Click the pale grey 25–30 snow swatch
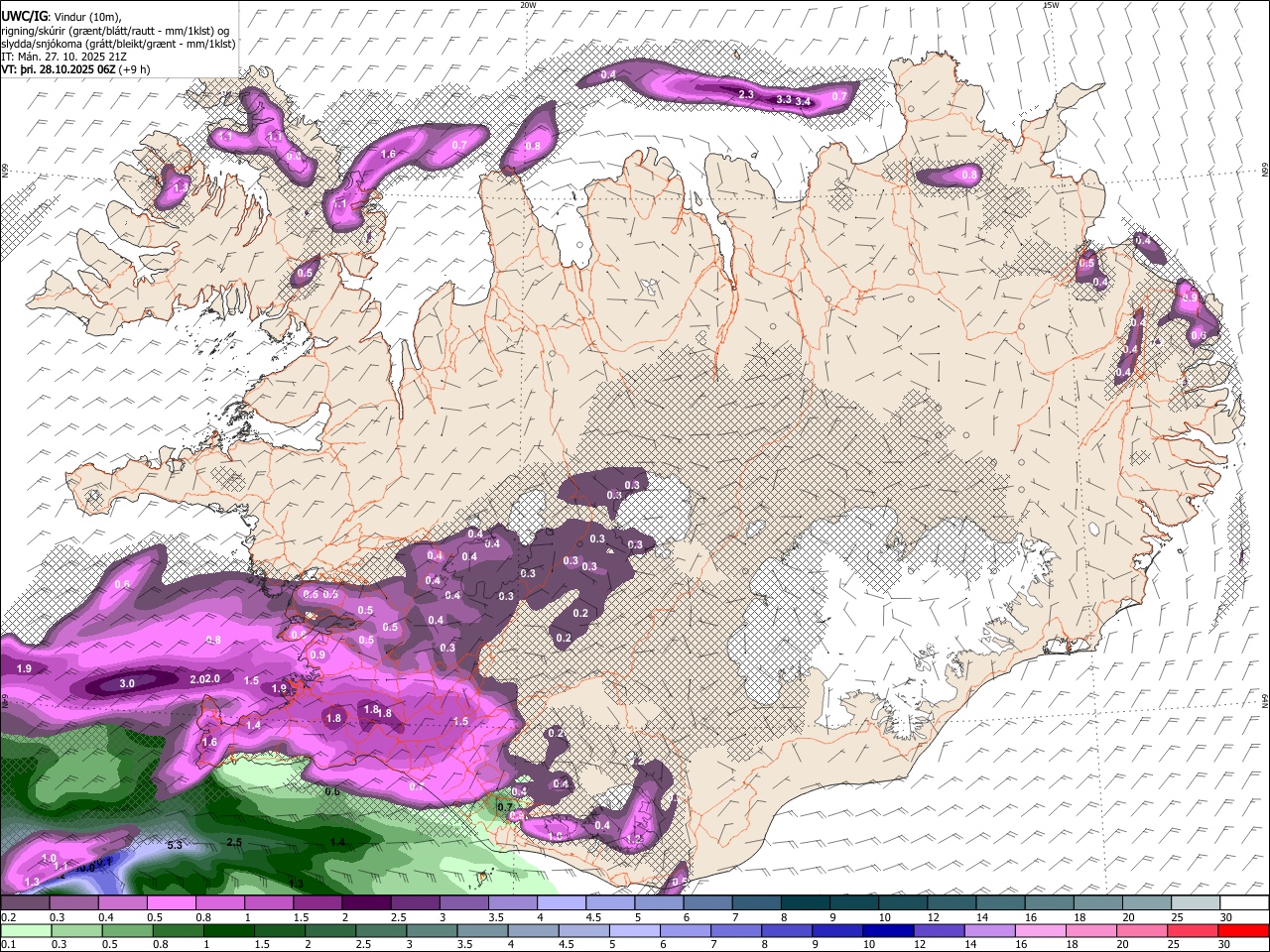The height and width of the screenshot is (952, 1270). click(x=1196, y=903)
